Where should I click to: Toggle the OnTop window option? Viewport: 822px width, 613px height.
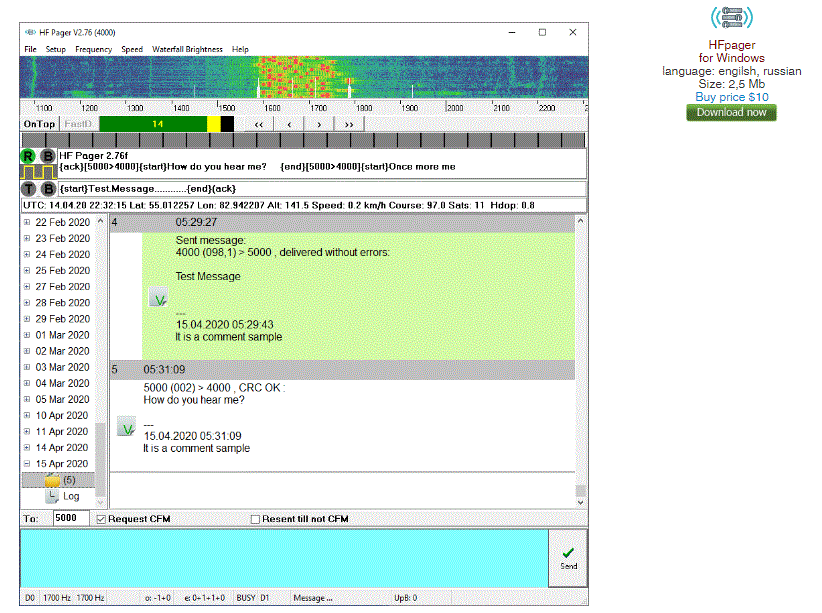[x=39, y=124]
